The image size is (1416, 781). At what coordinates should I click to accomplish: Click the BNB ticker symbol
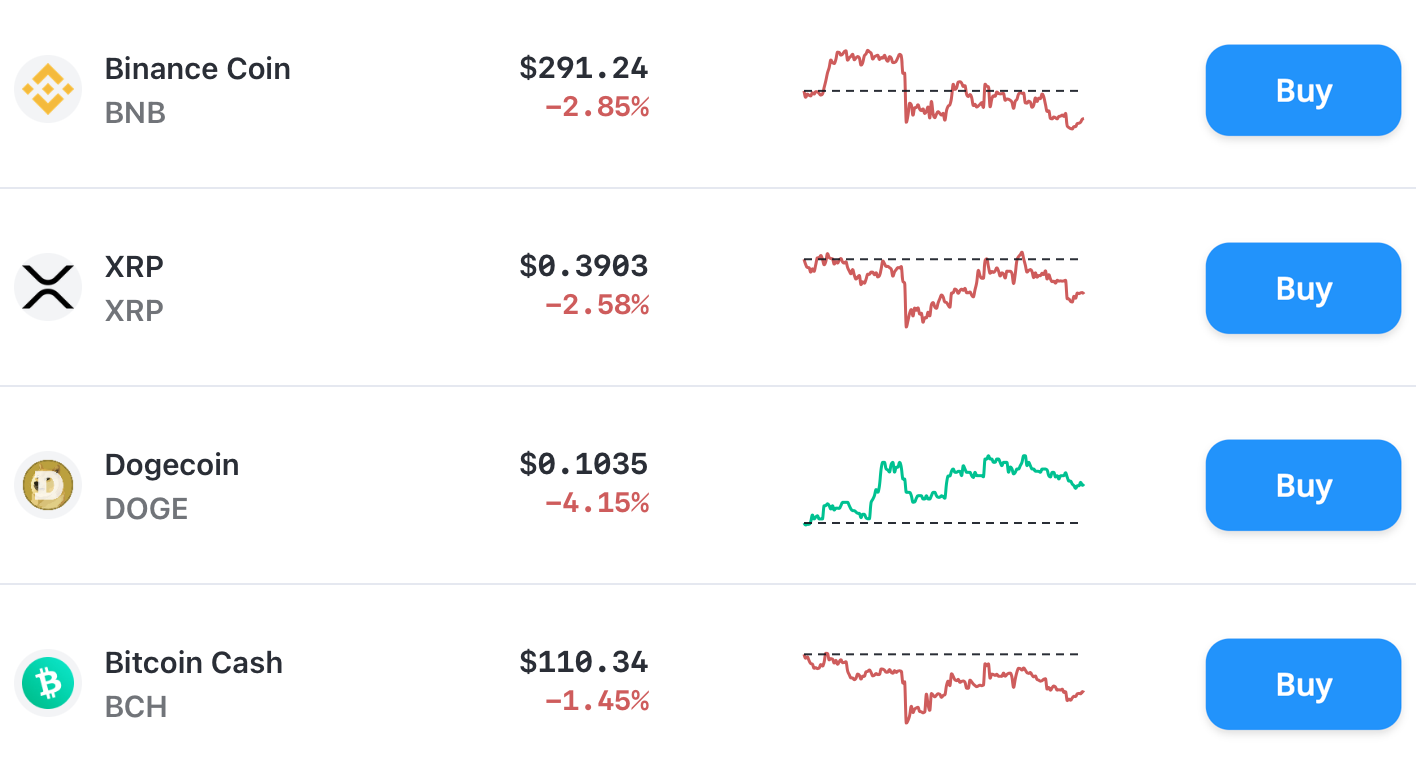pos(134,113)
